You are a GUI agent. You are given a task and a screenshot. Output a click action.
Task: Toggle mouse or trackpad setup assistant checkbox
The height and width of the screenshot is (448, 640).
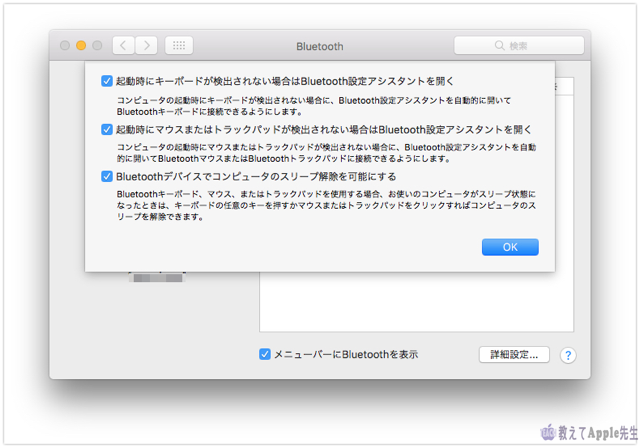tap(107, 129)
